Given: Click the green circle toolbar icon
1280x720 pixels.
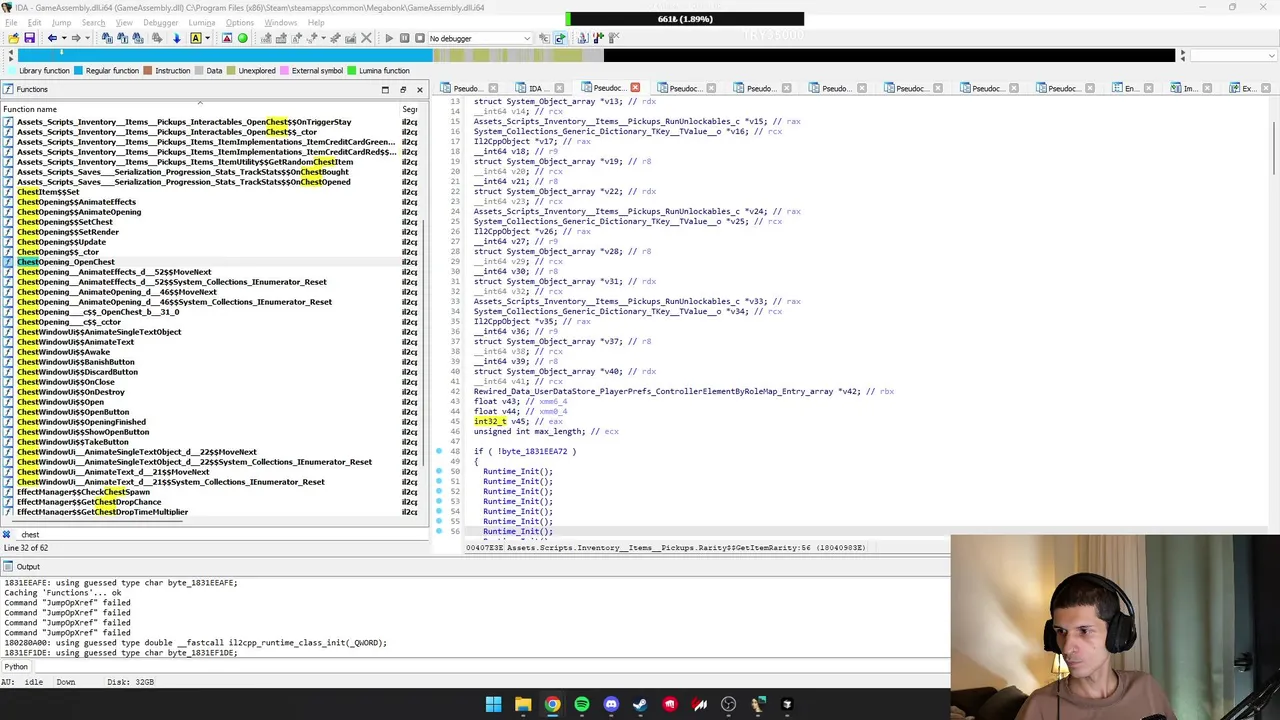Looking at the screenshot, I should 242,38.
